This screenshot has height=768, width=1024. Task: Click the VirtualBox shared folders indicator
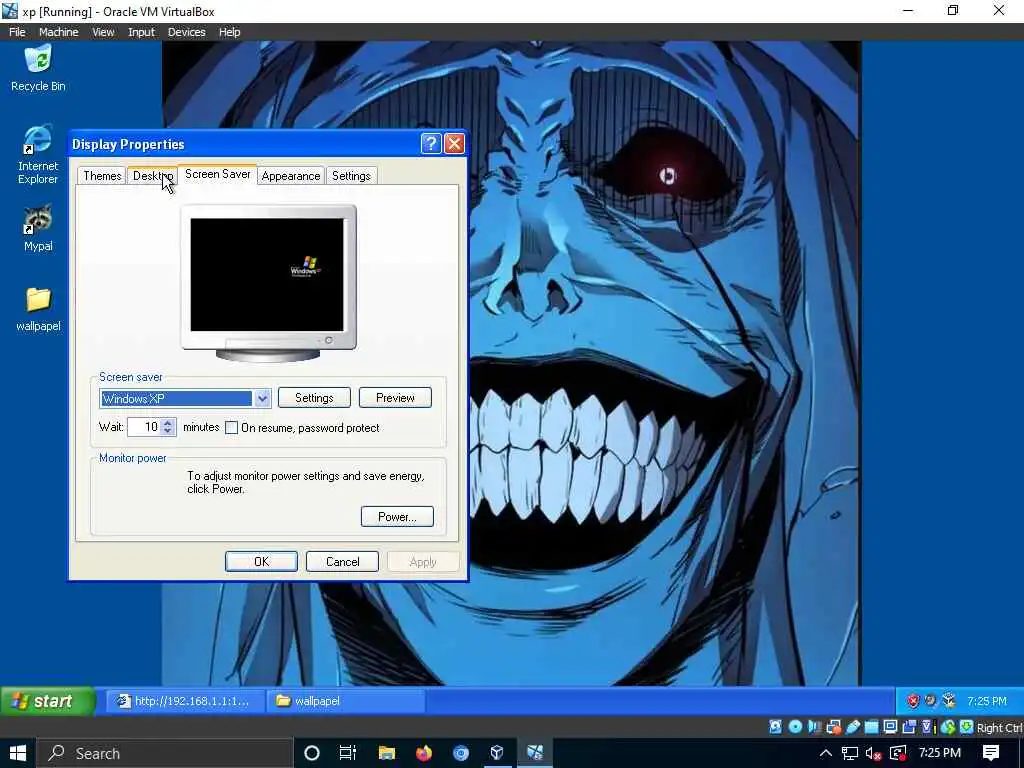tap(871, 727)
